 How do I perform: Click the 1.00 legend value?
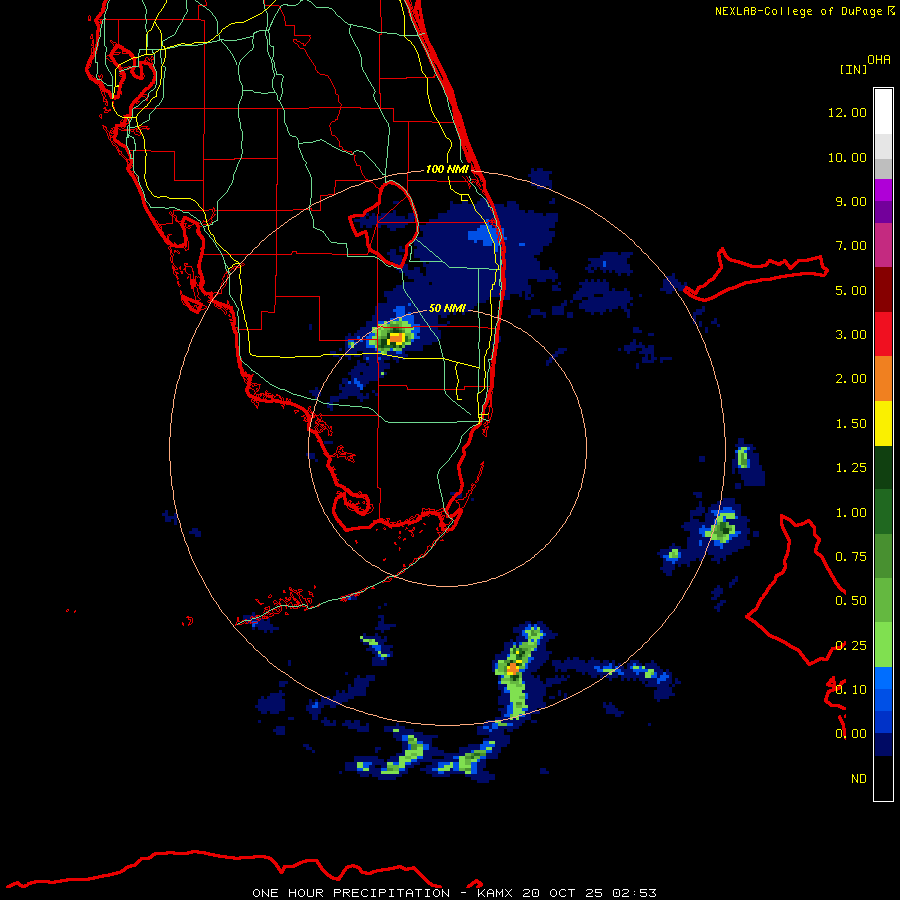point(851,513)
